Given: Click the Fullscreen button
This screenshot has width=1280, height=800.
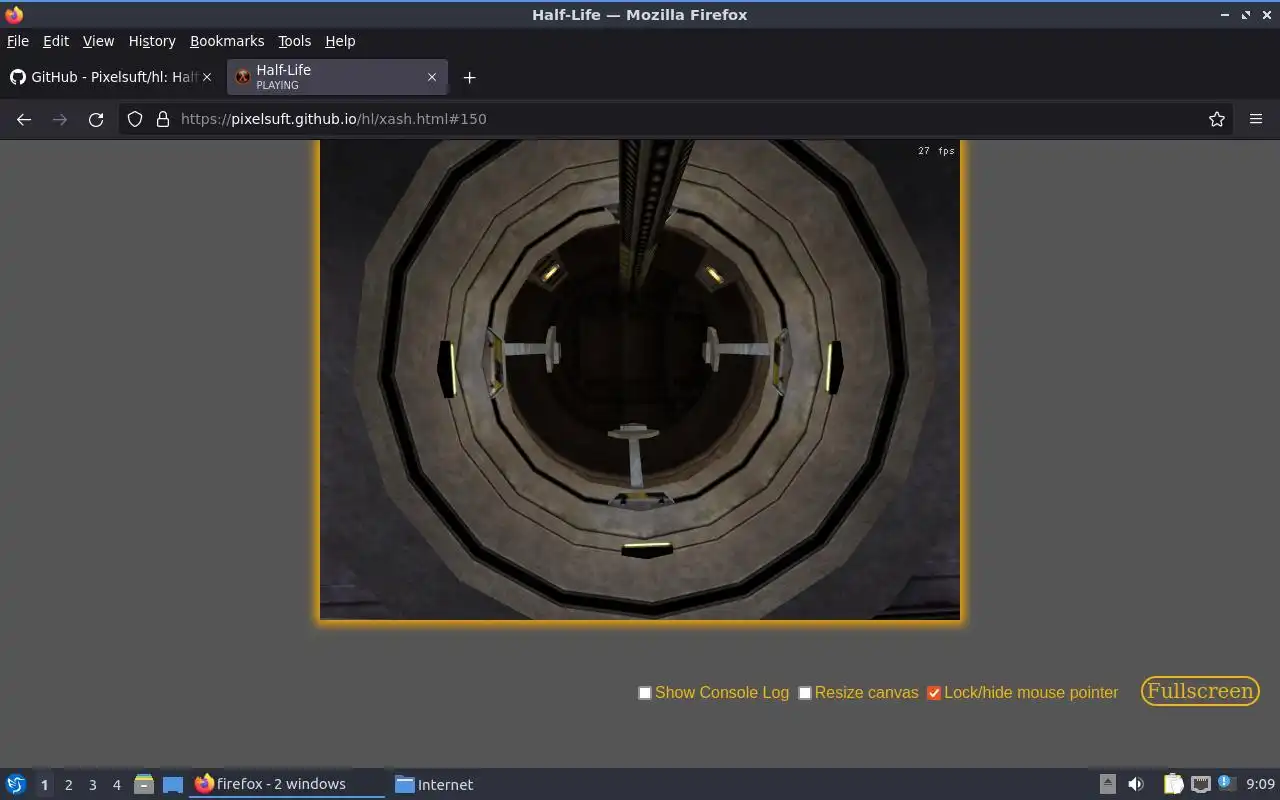Looking at the screenshot, I should click(x=1200, y=691).
